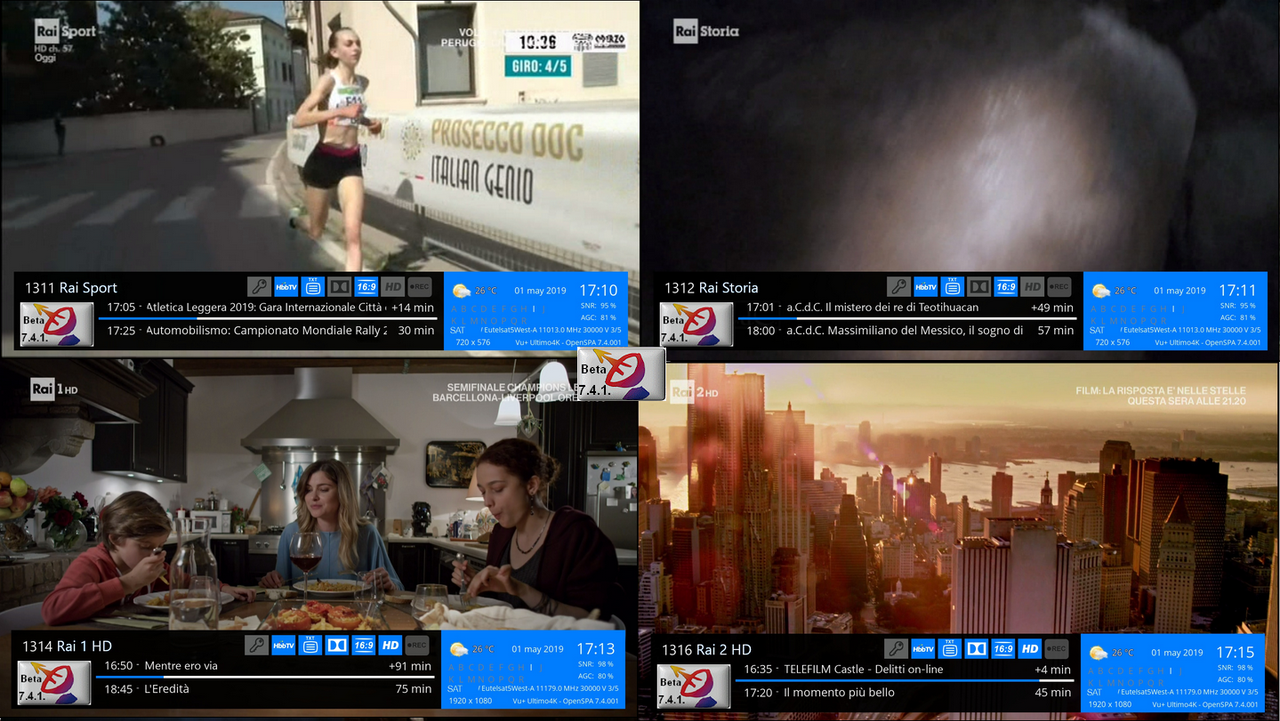Click the Beta 7.4.1 logo in Rai 2 HD infobar

click(694, 686)
